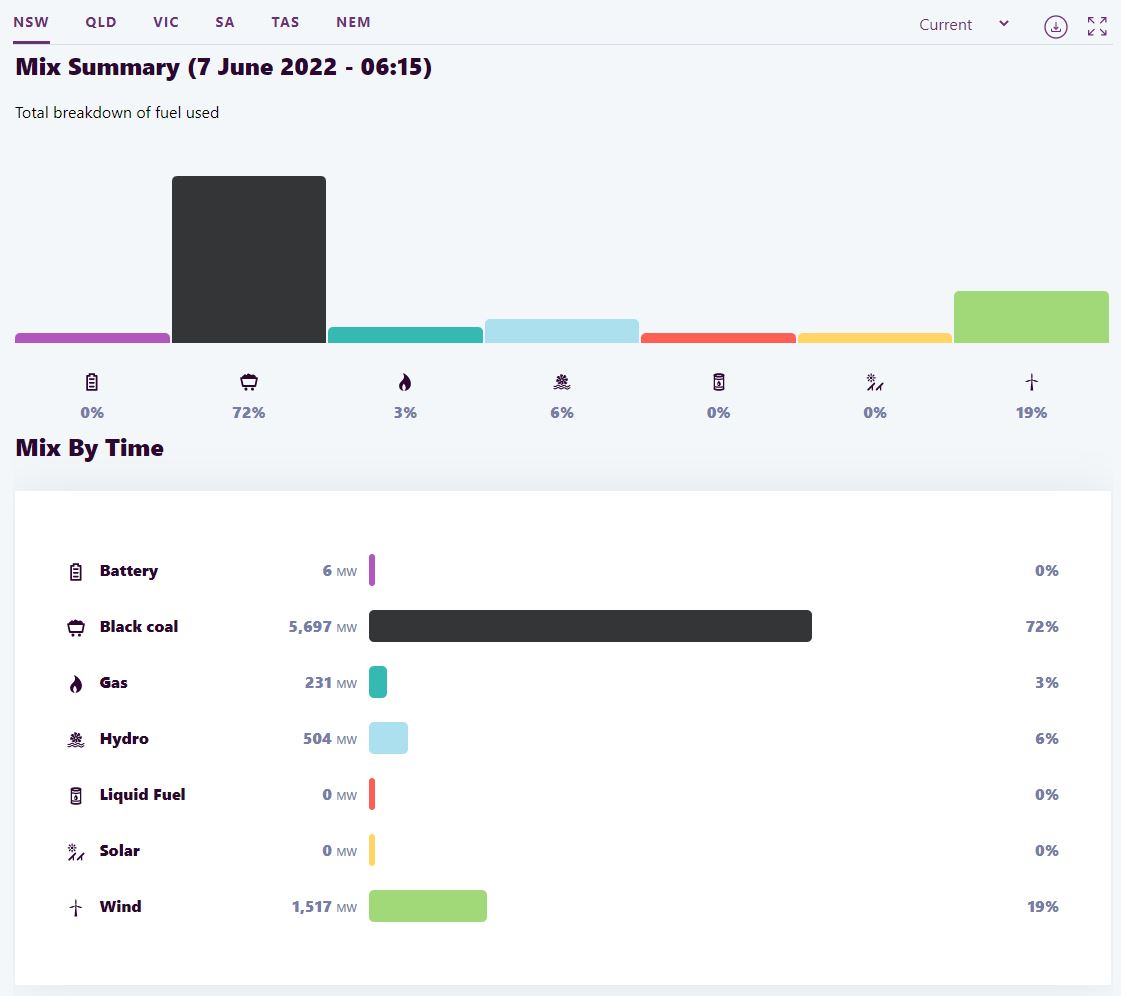Open the TAS region tab
Image resolution: width=1121 pixels, height=996 pixels.
[285, 22]
